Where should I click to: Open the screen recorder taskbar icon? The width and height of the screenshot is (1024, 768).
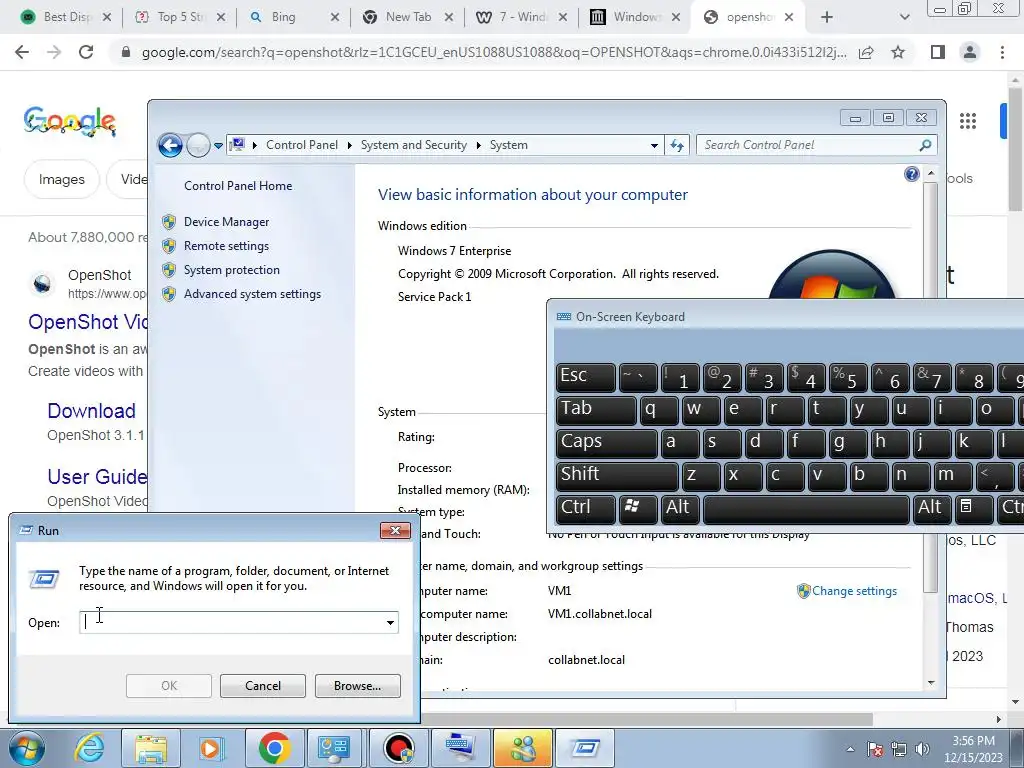pos(398,748)
